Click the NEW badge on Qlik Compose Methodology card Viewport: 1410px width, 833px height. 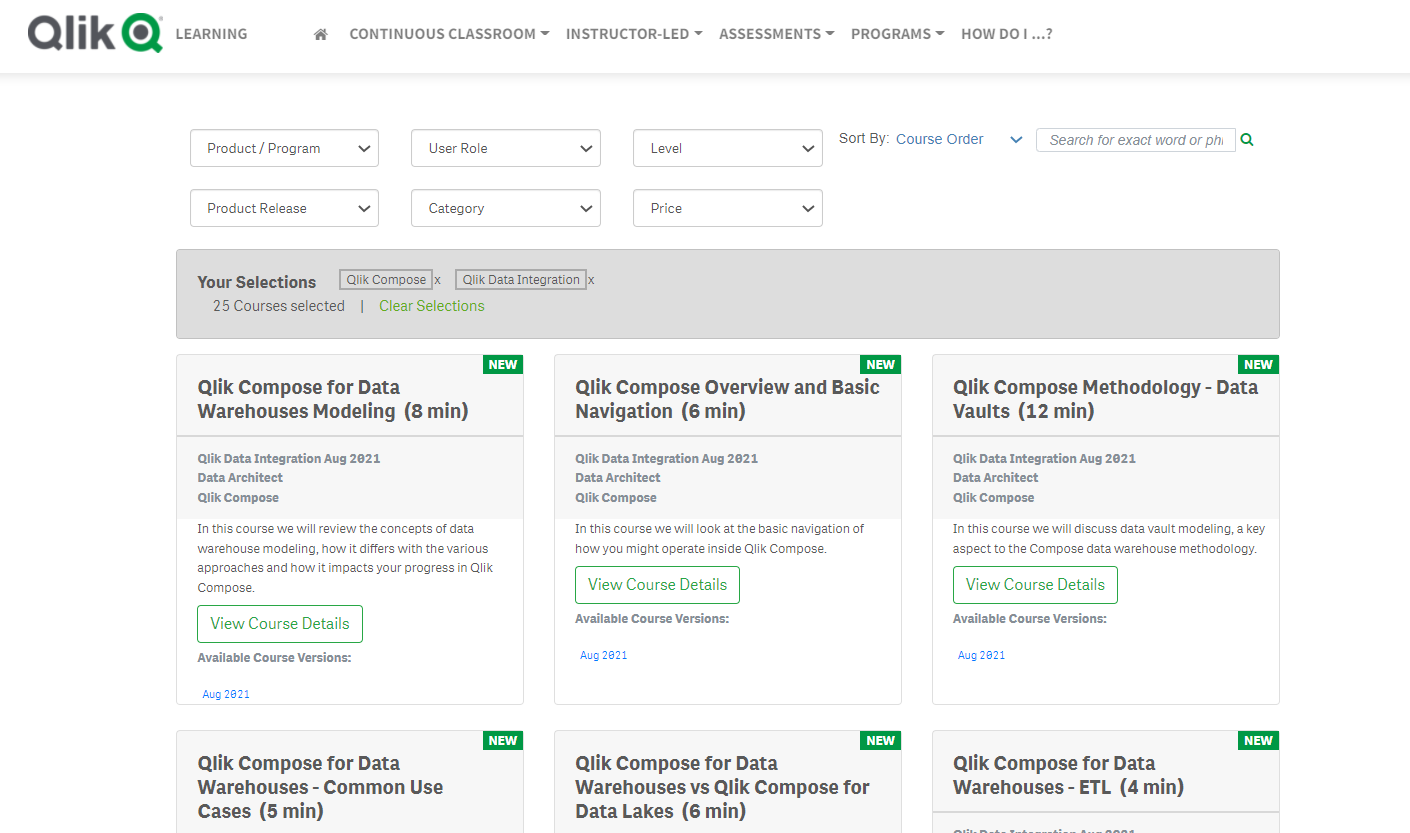coord(1258,364)
